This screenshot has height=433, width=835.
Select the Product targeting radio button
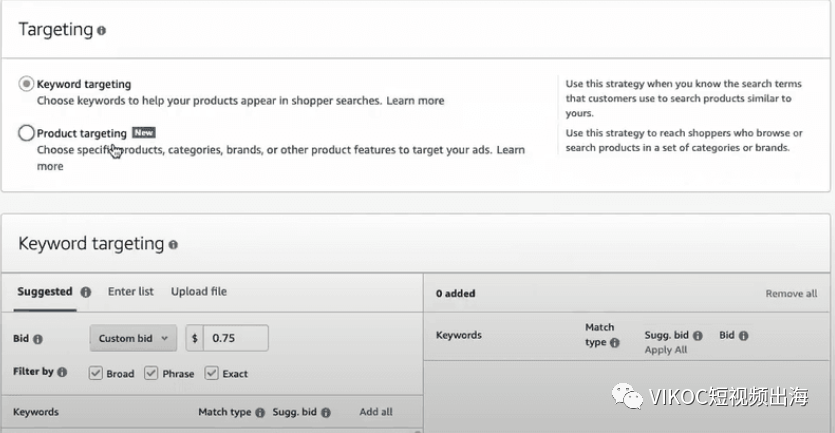point(26,133)
